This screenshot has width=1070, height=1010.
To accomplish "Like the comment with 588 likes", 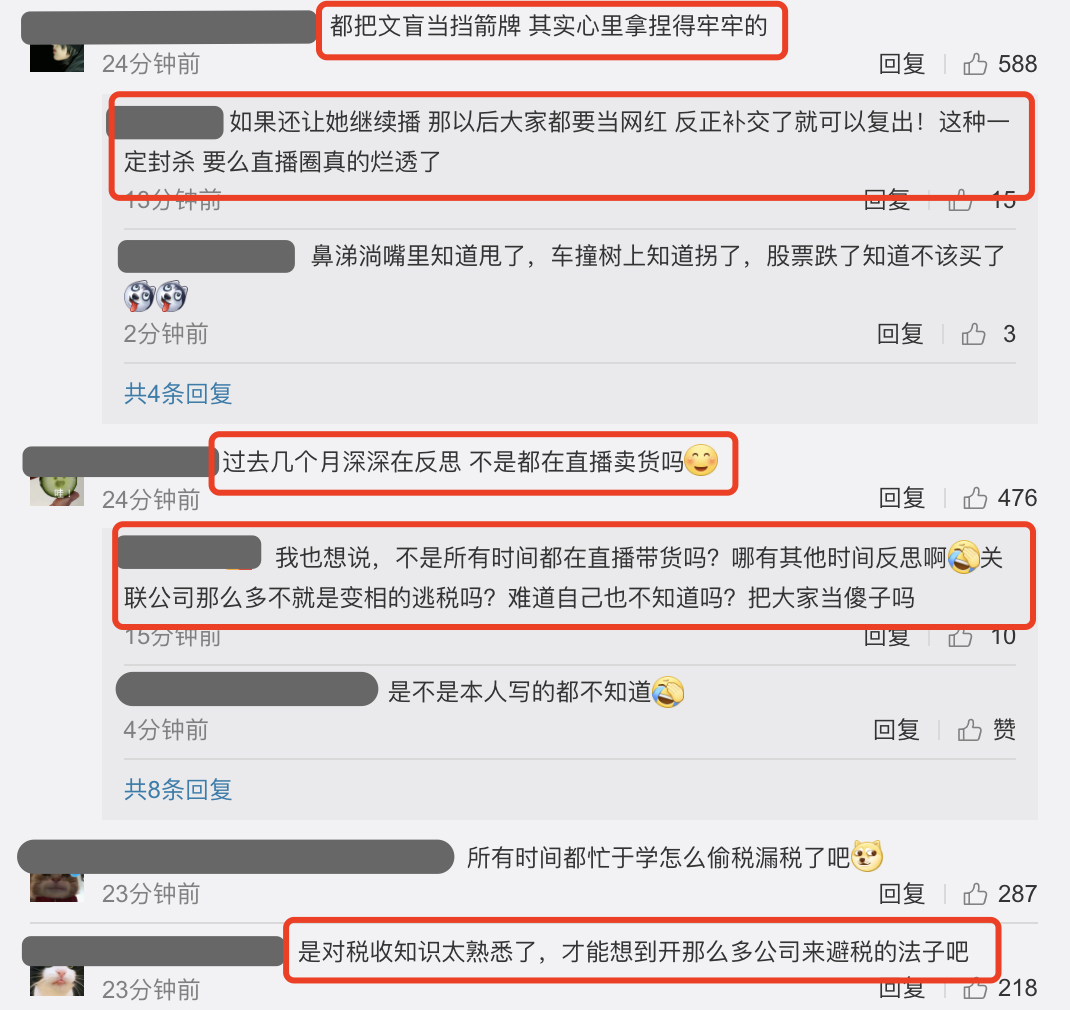I will point(975,64).
